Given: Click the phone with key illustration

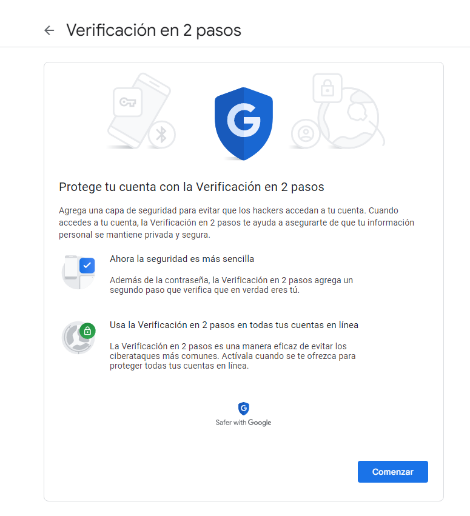Looking at the screenshot, I should 139,110.
